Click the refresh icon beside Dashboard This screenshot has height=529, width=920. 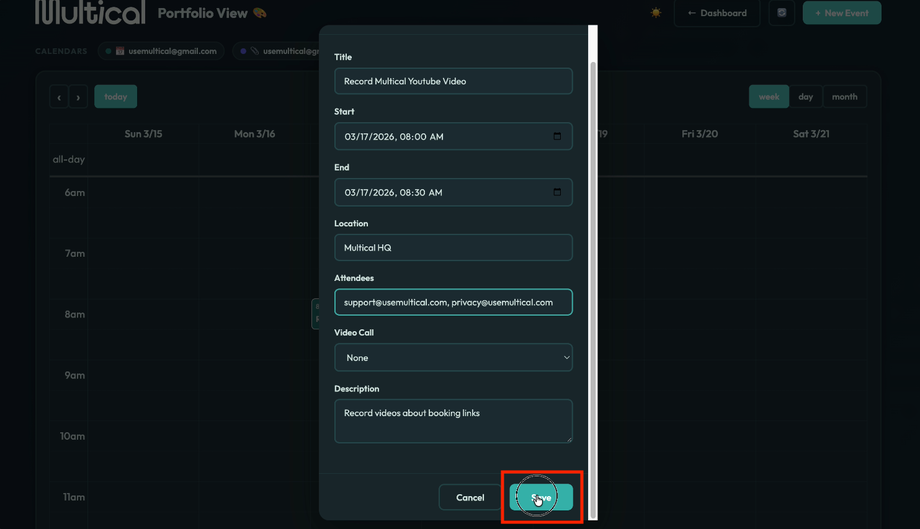(x=782, y=12)
